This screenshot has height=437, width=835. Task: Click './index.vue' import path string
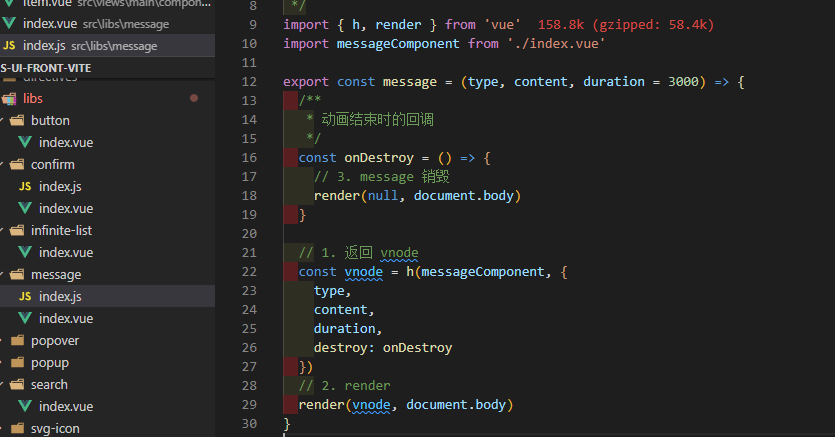point(556,44)
